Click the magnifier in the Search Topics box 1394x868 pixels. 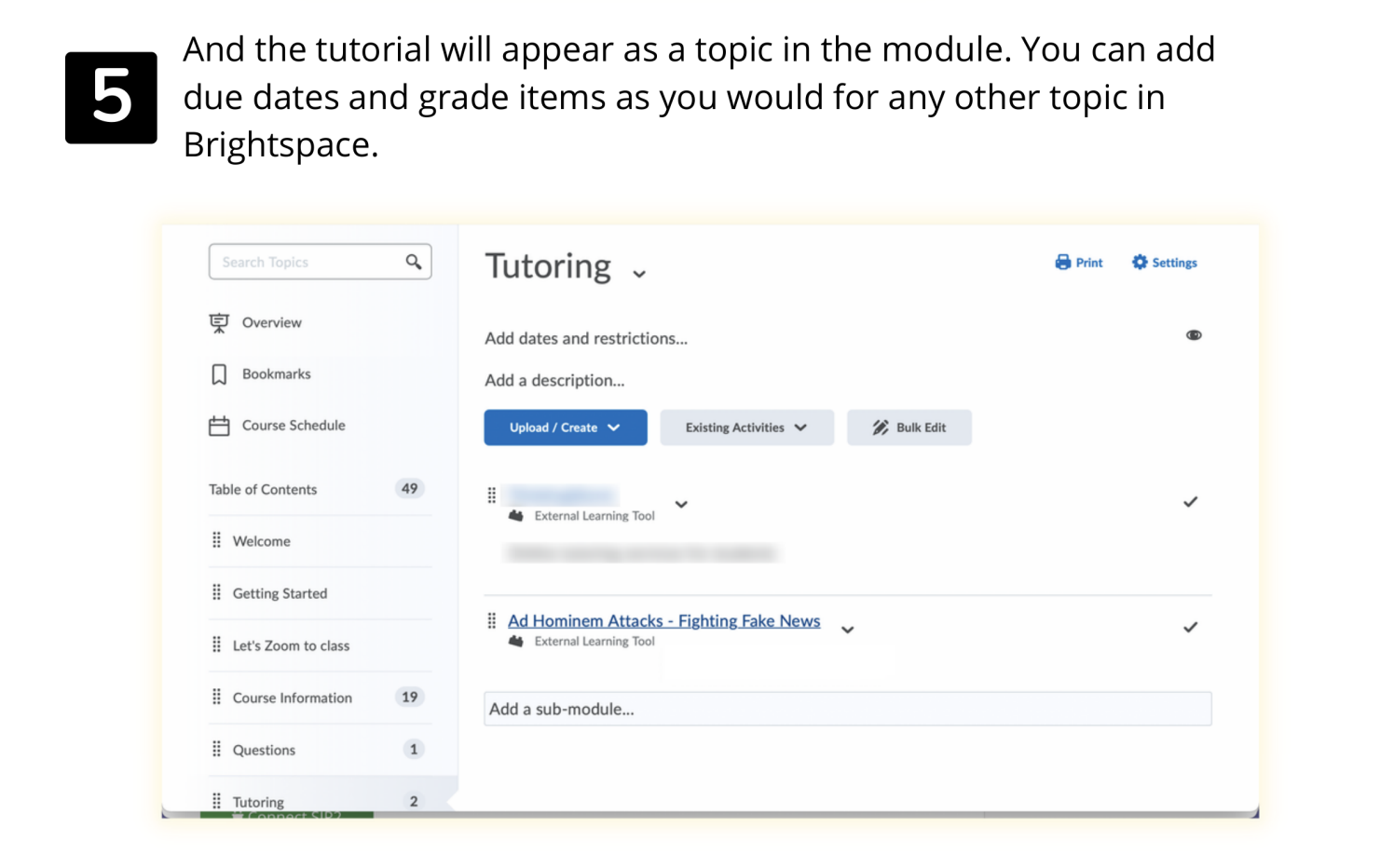point(413,262)
